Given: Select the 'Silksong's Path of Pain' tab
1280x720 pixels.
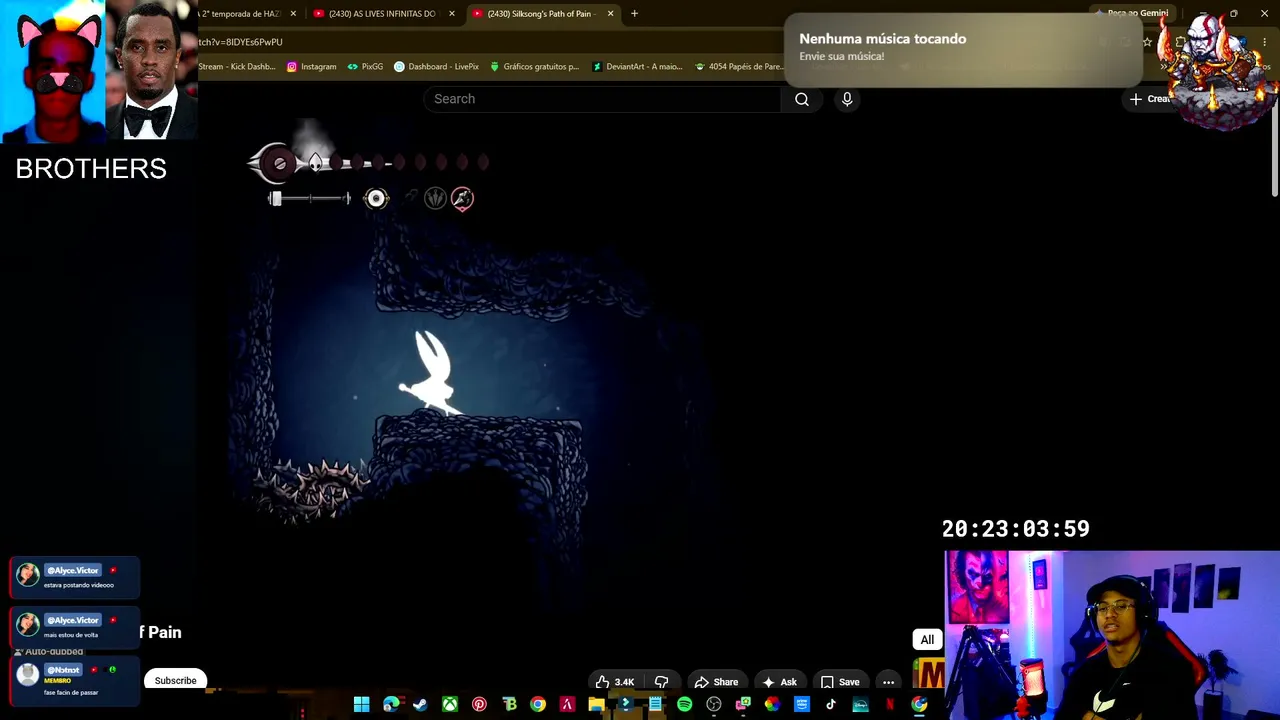Looking at the screenshot, I should [x=541, y=14].
